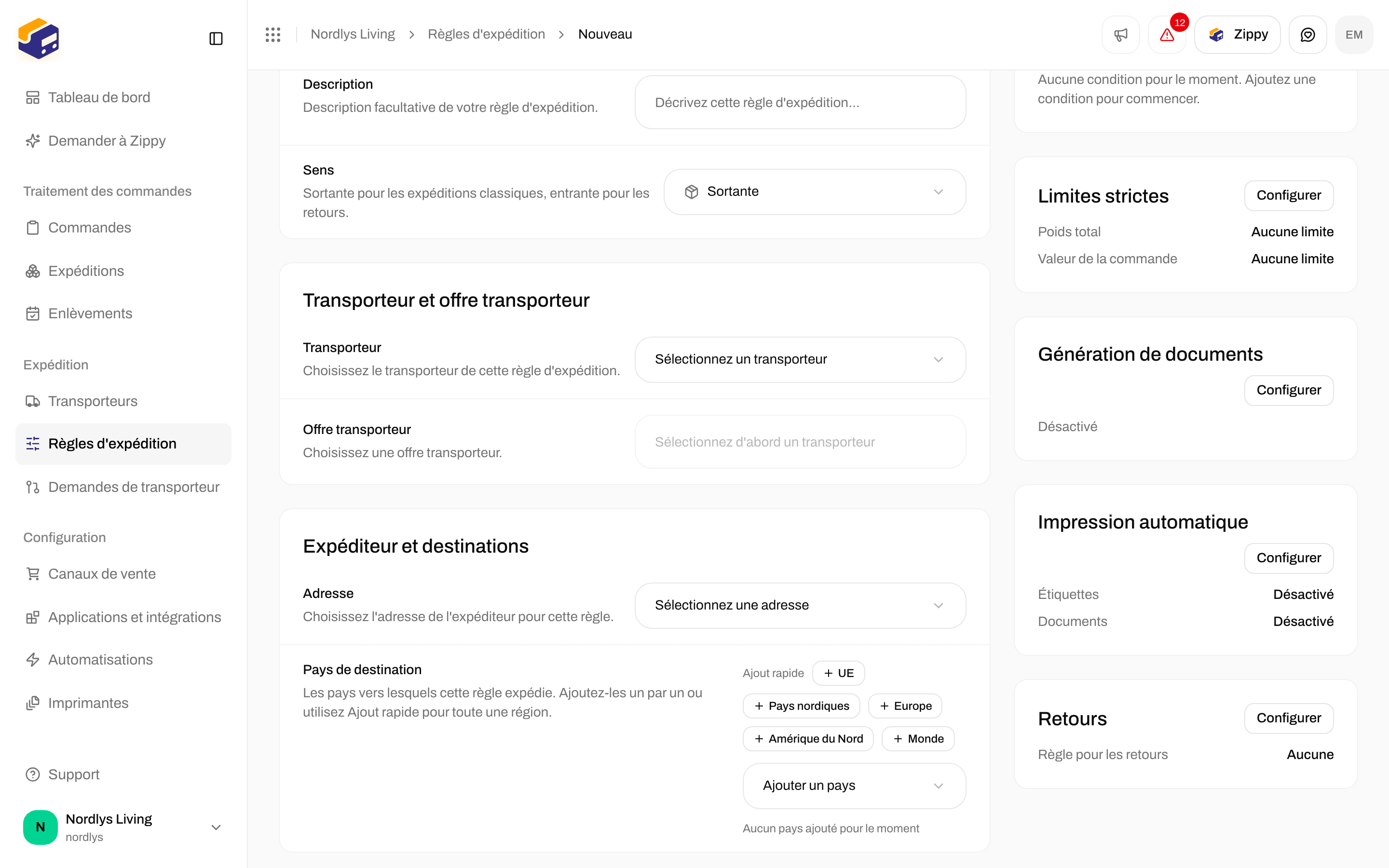Viewport: 1389px width, 868px height.
Task: Click the Enlèvements calendar icon
Action: [33, 313]
